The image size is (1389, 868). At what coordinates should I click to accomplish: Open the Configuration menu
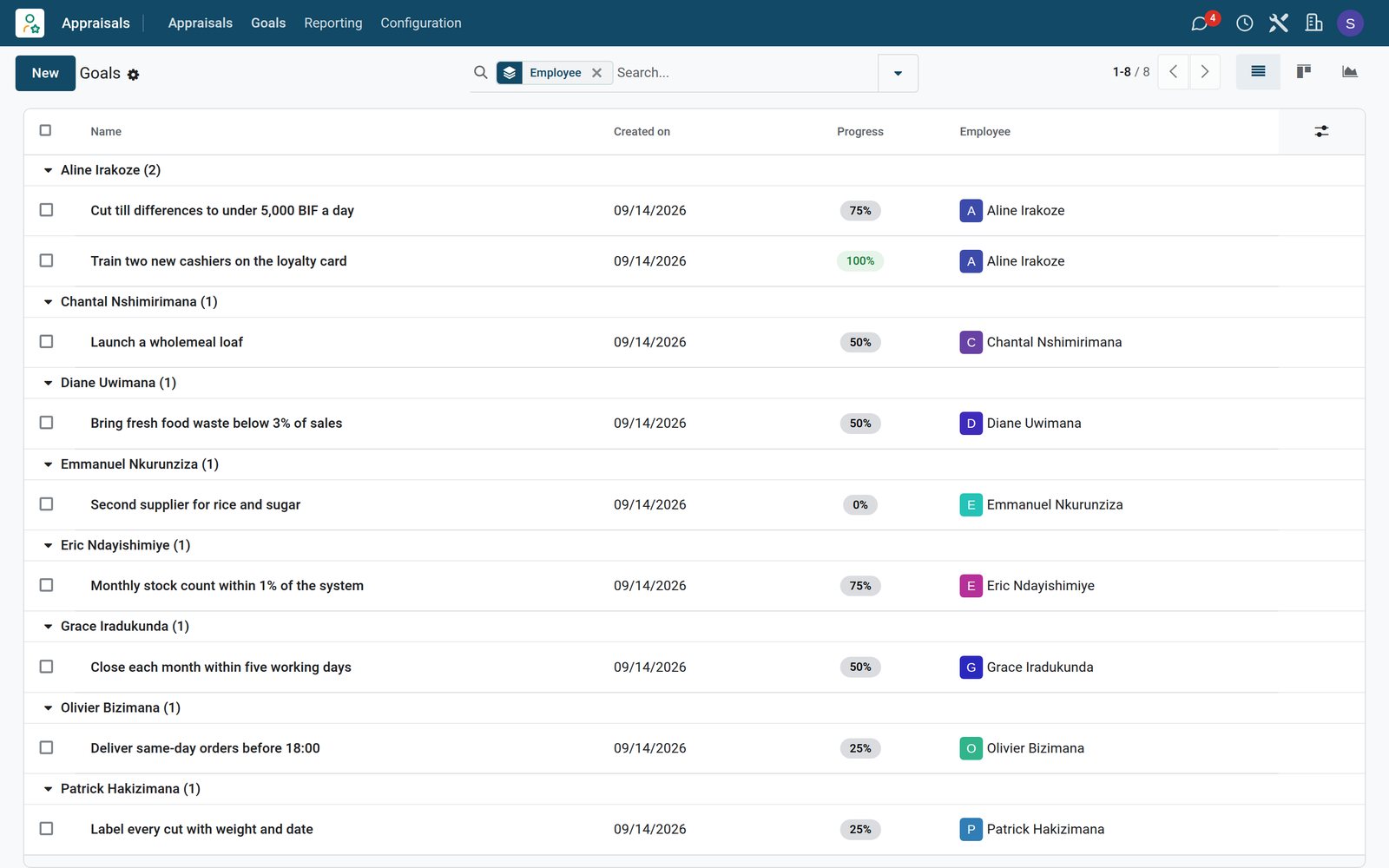[421, 23]
